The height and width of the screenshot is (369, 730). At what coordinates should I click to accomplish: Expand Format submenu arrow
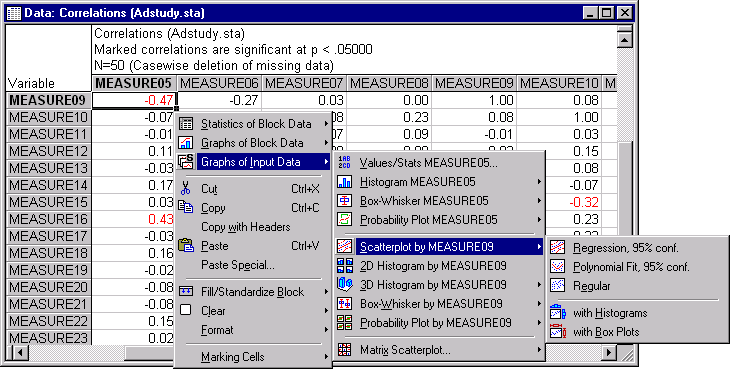click(x=327, y=330)
